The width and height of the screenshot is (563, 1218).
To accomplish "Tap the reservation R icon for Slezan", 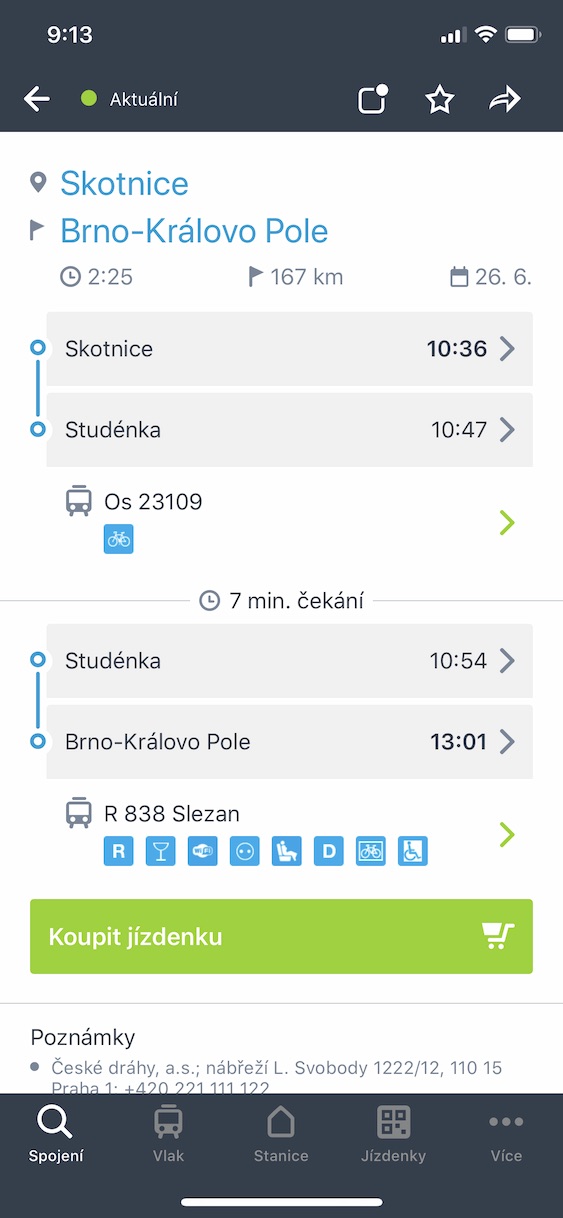I will 118,852.
